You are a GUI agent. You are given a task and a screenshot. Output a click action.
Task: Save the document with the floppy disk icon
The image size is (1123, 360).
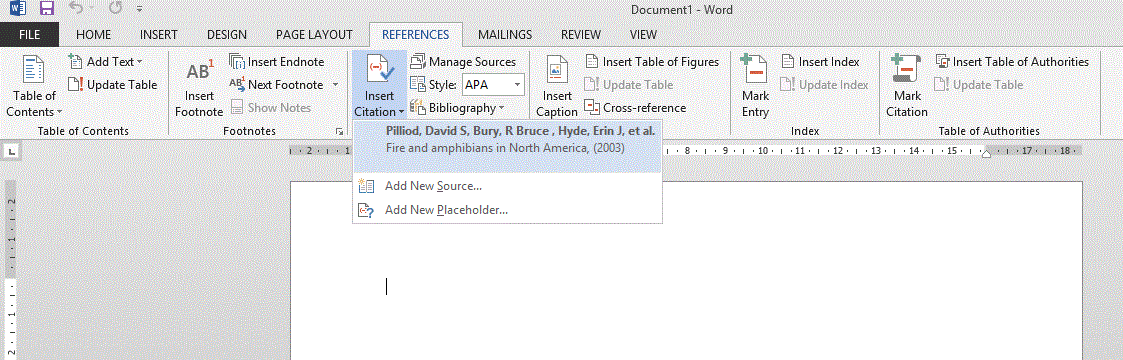coord(47,9)
